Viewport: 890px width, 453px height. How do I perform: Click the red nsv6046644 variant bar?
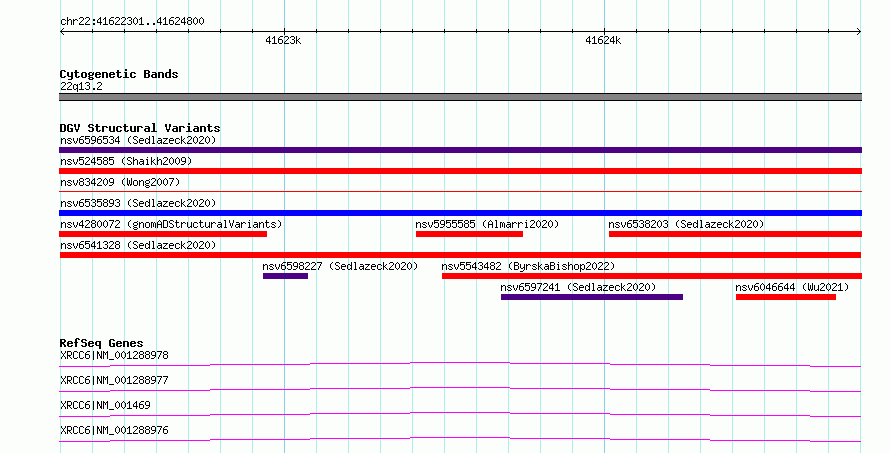tap(786, 297)
